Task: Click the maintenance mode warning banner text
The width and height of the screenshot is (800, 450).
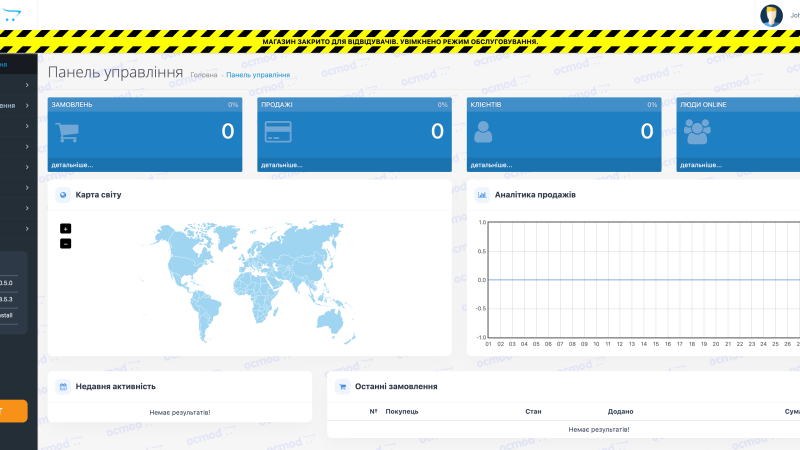Action: pos(400,42)
